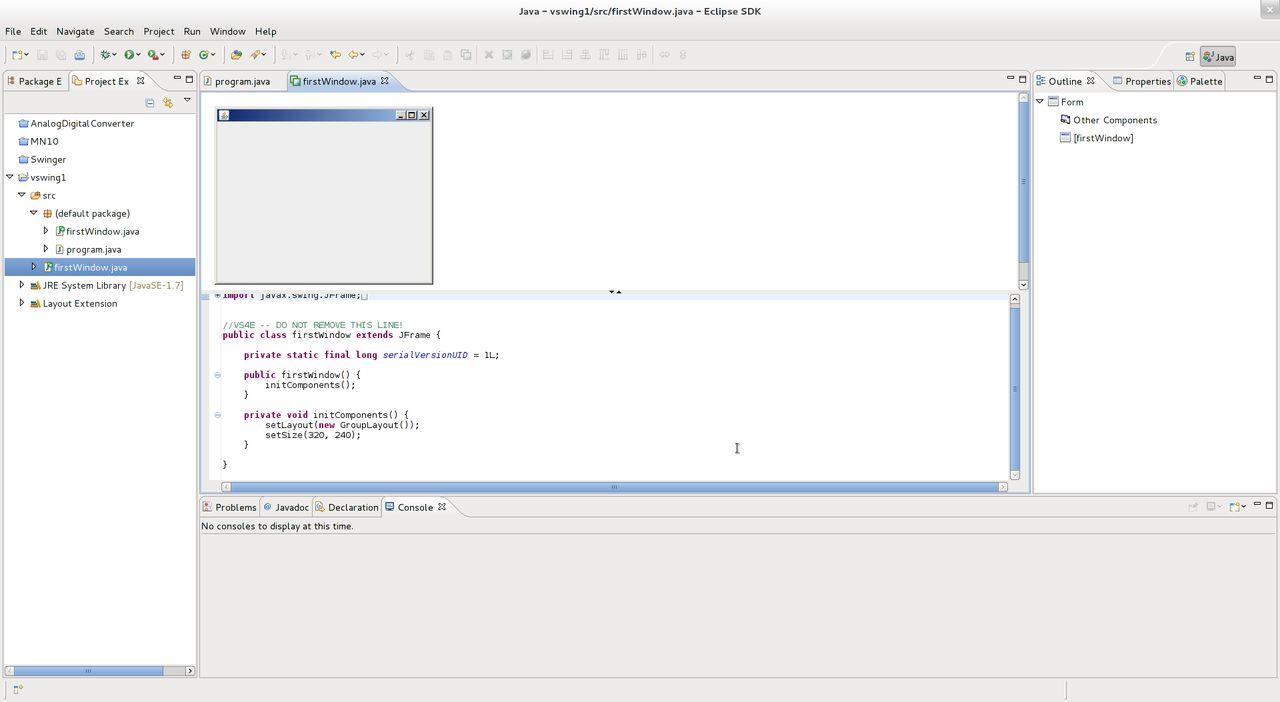The image size is (1280, 702).
Task: Click the Open Console icon
Action: pos(1235,507)
